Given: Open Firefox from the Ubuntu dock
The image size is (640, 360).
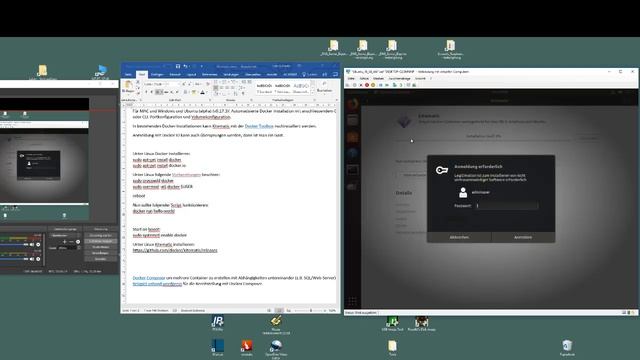Looking at the screenshot, I should tap(353, 104).
